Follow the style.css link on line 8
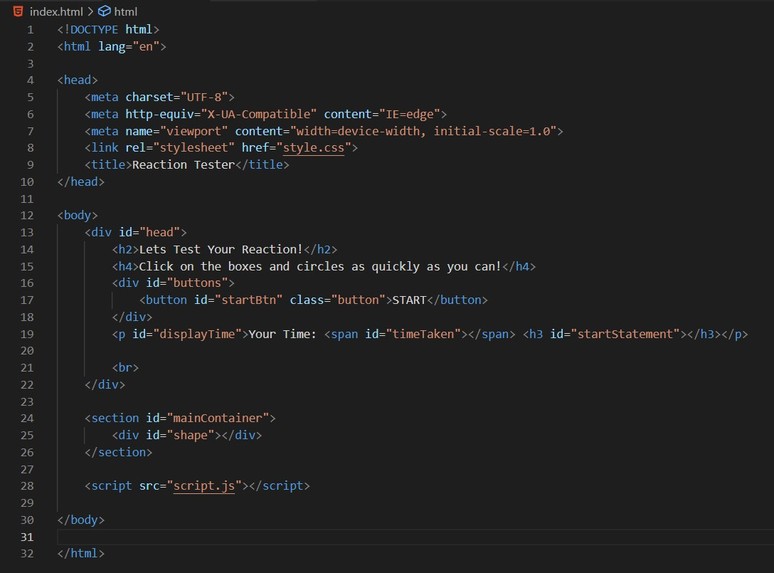This screenshot has height=573, width=774. coord(313,148)
